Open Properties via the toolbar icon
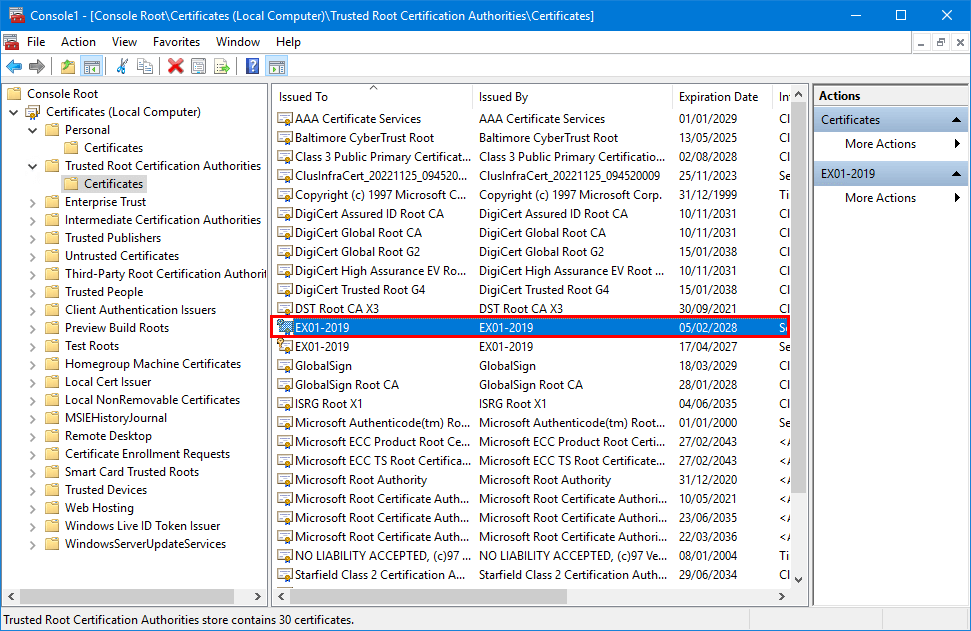The width and height of the screenshot is (971, 631). click(x=198, y=66)
